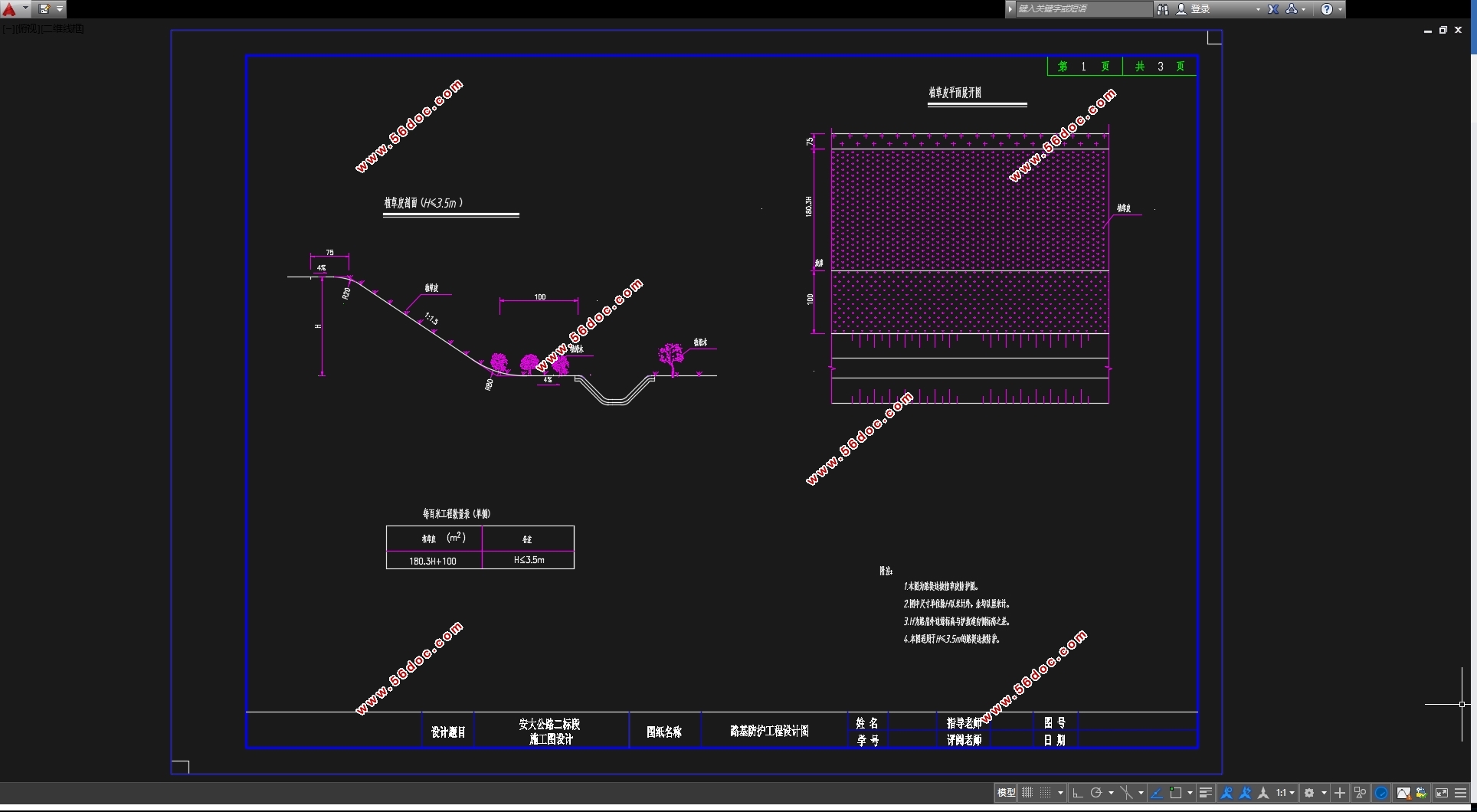Image resolution: width=1477 pixels, height=812 pixels.
Task: Open status bar customization menu
Action: click(x=1461, y=793)
